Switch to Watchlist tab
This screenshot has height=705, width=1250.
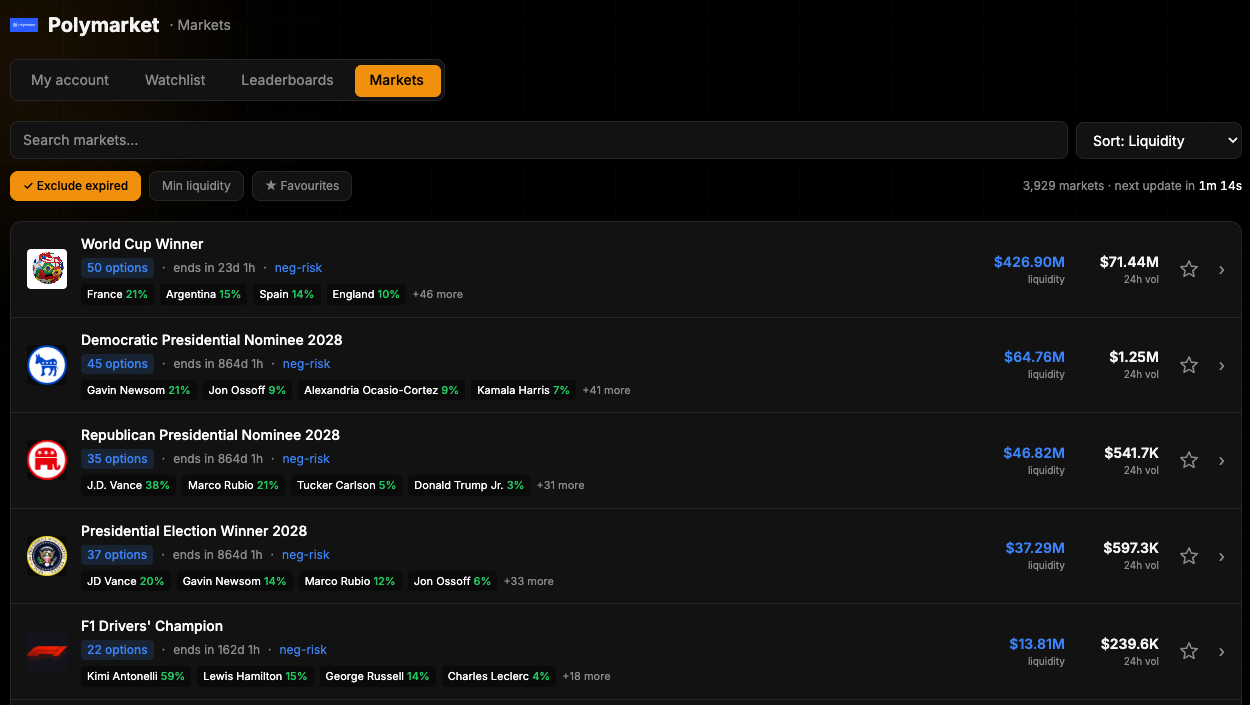pos(175,80)
